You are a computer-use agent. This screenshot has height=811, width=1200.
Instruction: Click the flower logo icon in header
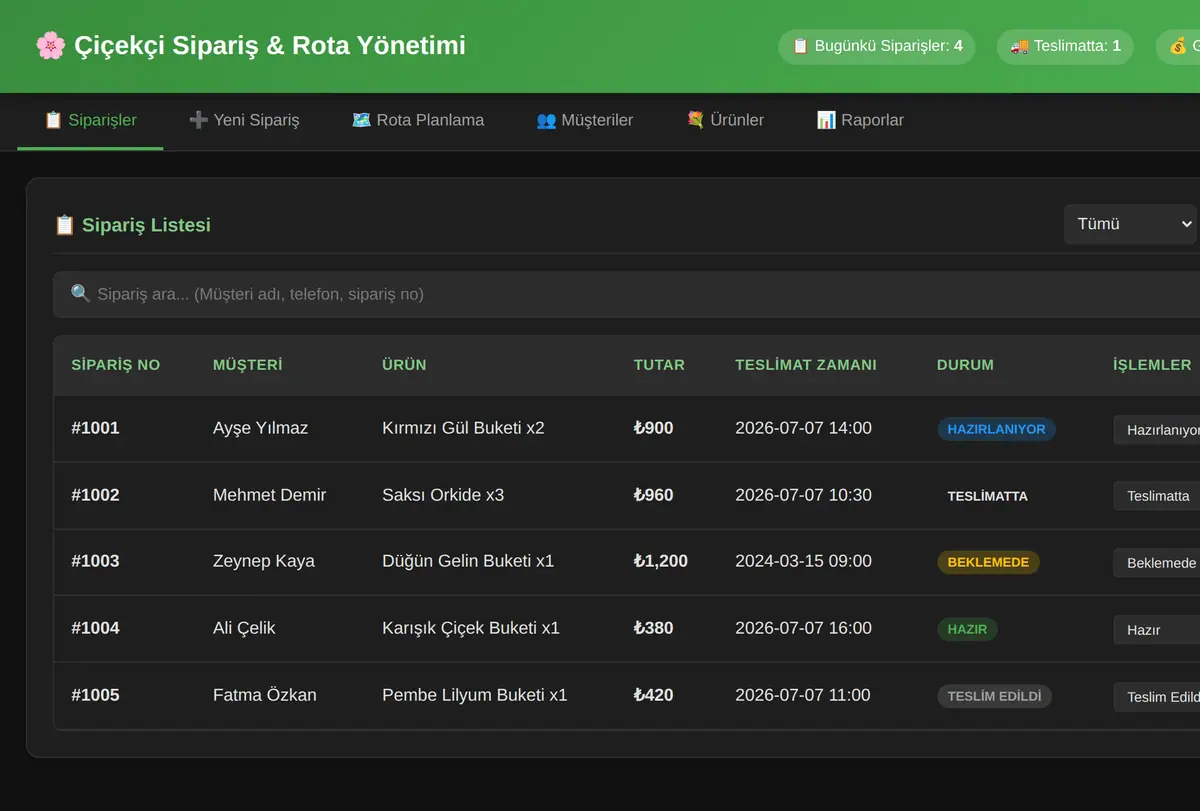point(49,45)
